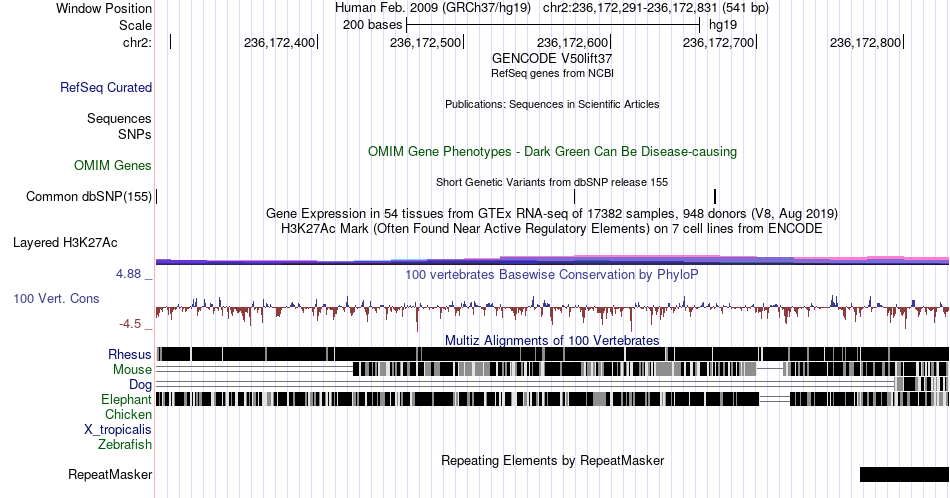This screenshot has height=498, width=950.
Task: Click the Mouse alignment track bar
Action: [x=553, y=369]
